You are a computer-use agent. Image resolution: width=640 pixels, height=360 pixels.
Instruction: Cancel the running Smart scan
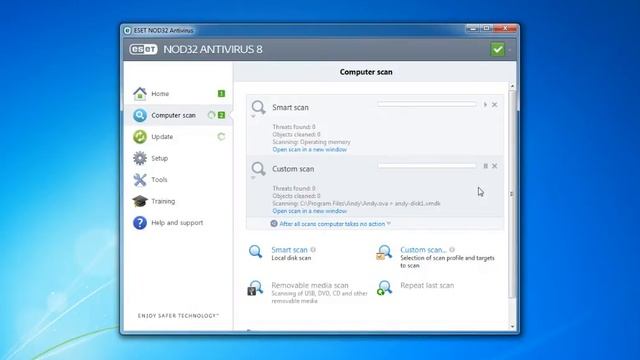495,104
